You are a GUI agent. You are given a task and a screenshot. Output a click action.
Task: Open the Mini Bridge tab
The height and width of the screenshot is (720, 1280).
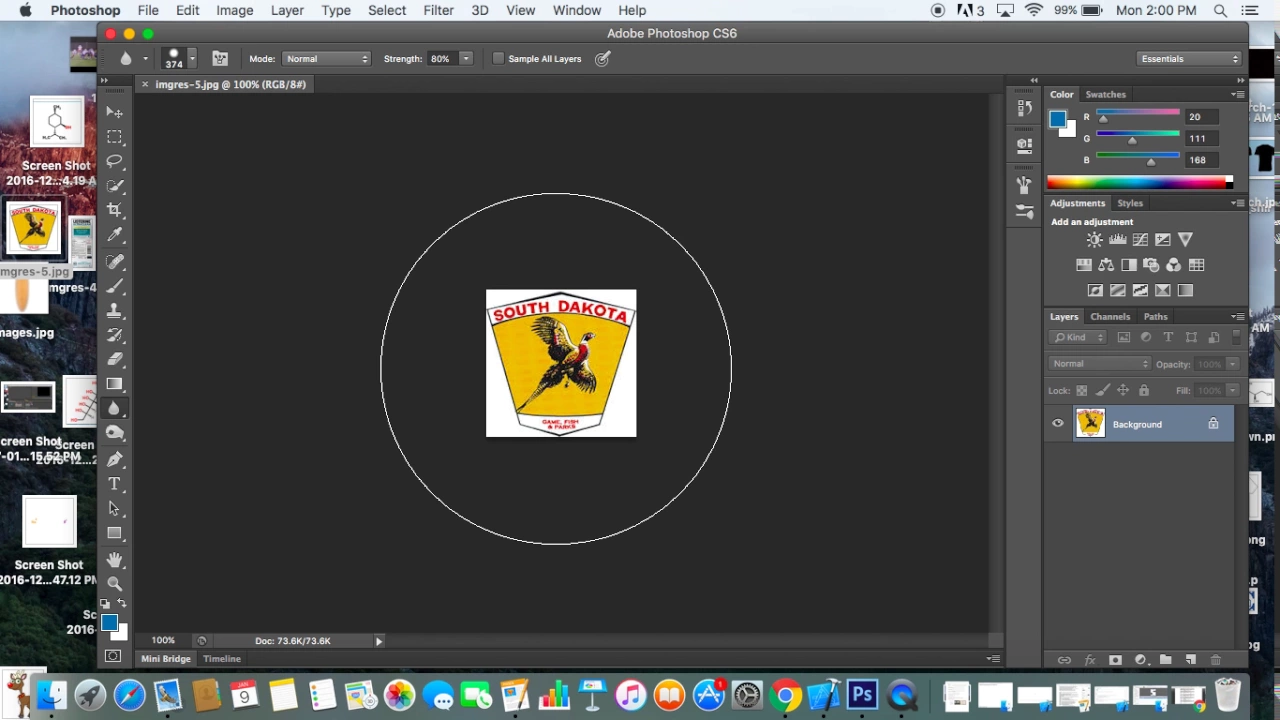point(166,659)
